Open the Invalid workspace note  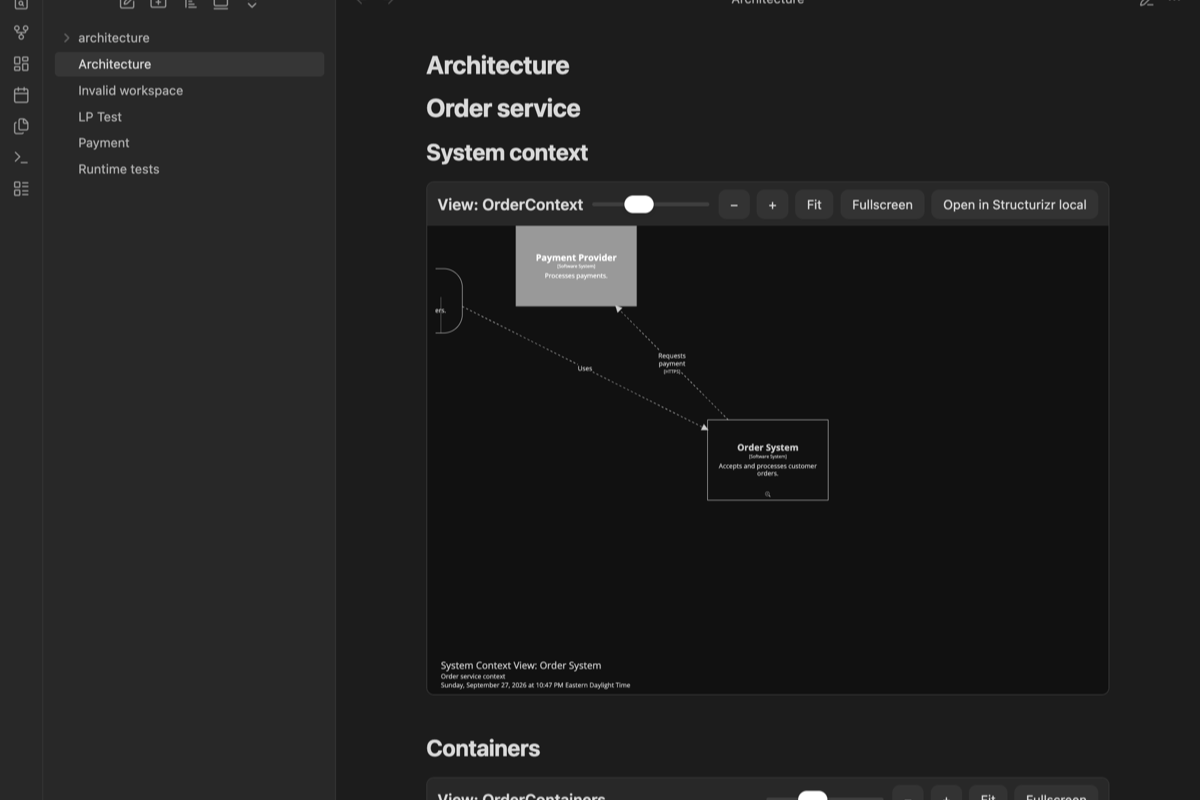tap(189, 90)
